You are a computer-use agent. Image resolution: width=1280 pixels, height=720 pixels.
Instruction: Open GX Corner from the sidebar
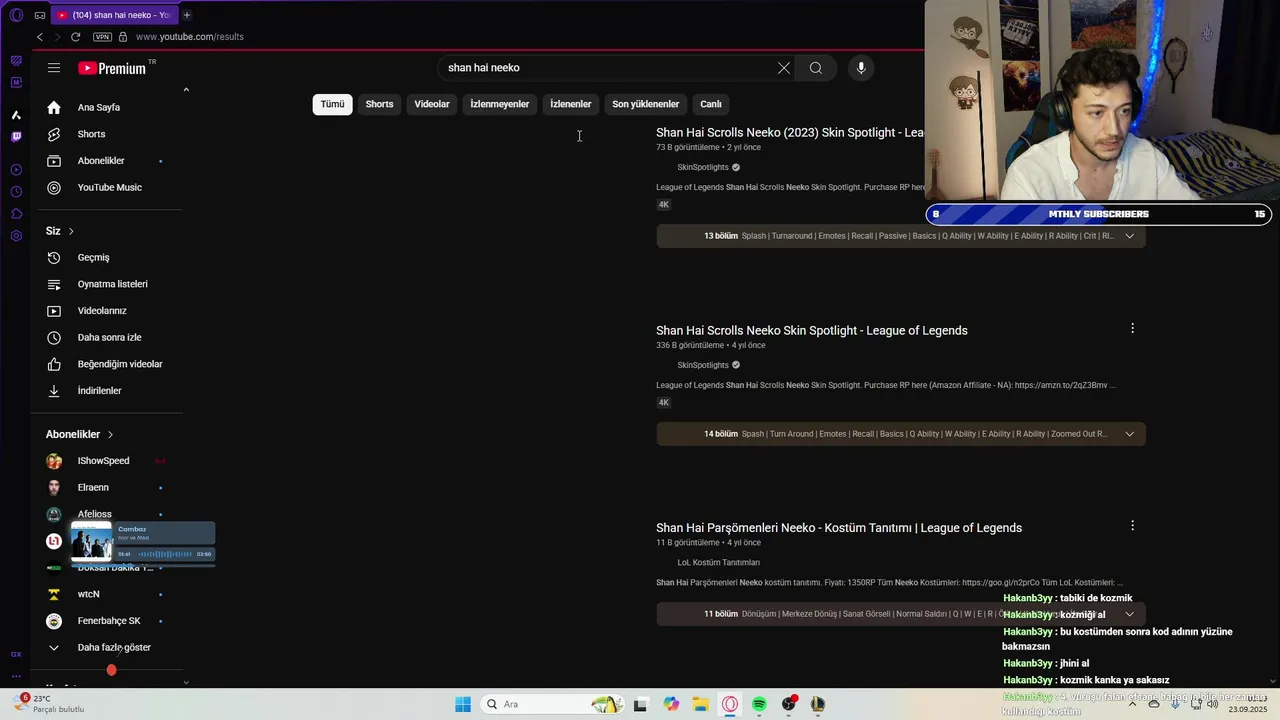[x=16, y=654]
